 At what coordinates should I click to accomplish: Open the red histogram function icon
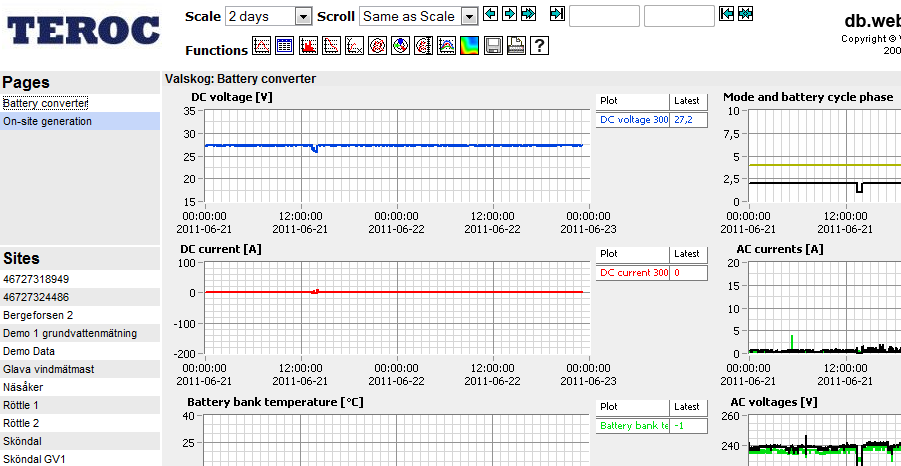[x=308, y=45]
